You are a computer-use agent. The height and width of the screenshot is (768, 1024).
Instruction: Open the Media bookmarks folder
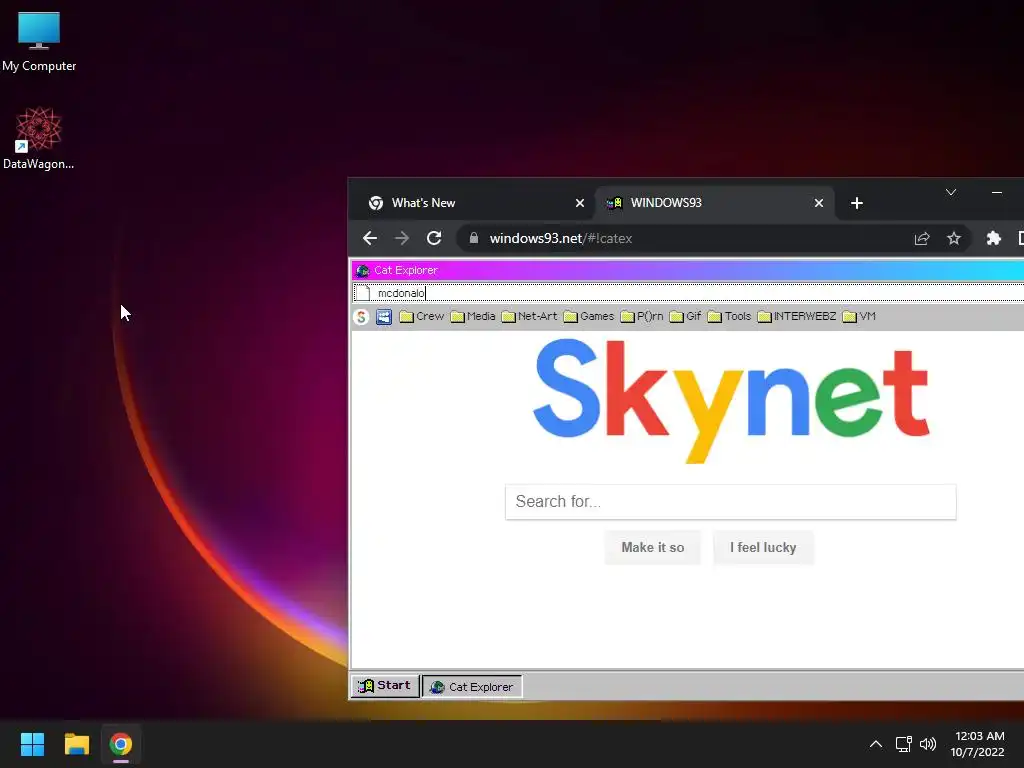pos(473,317)
